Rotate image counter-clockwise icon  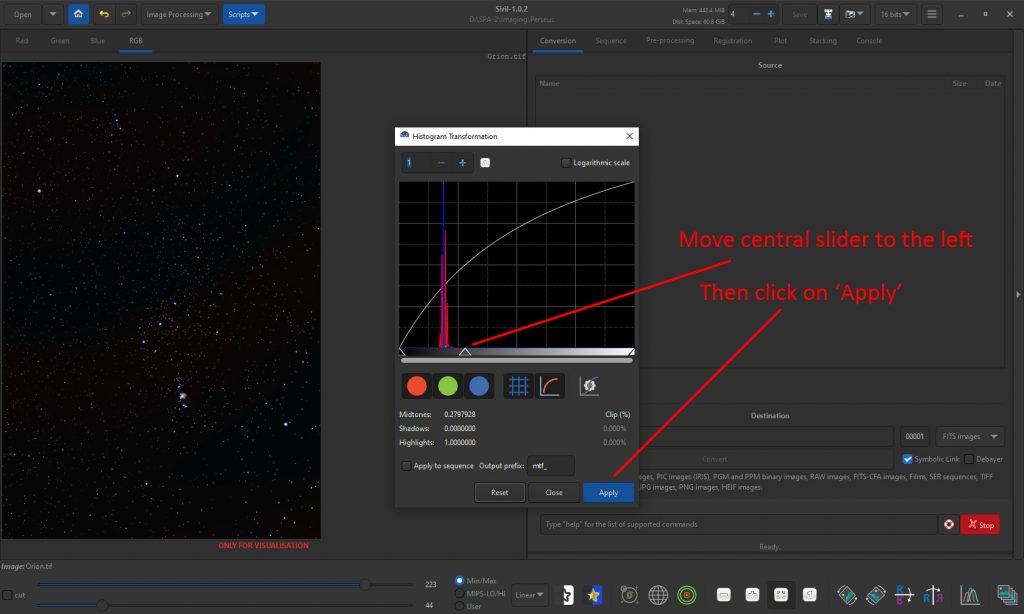click(x=847, y=595)
